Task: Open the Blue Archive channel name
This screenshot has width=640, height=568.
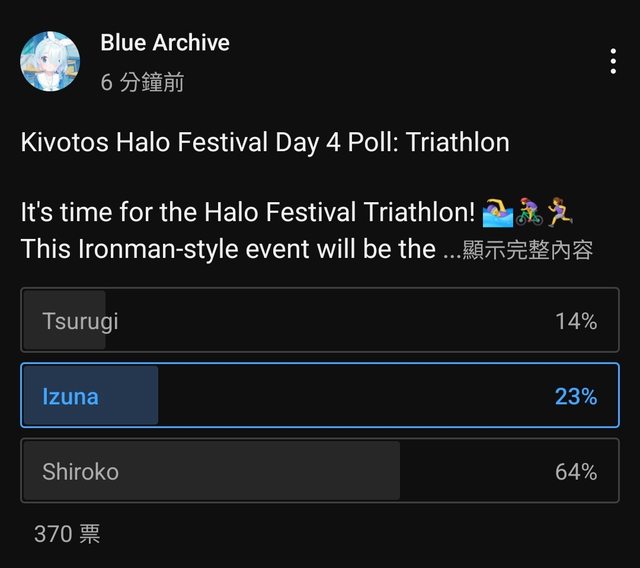Action: click(x=165, y=43)
